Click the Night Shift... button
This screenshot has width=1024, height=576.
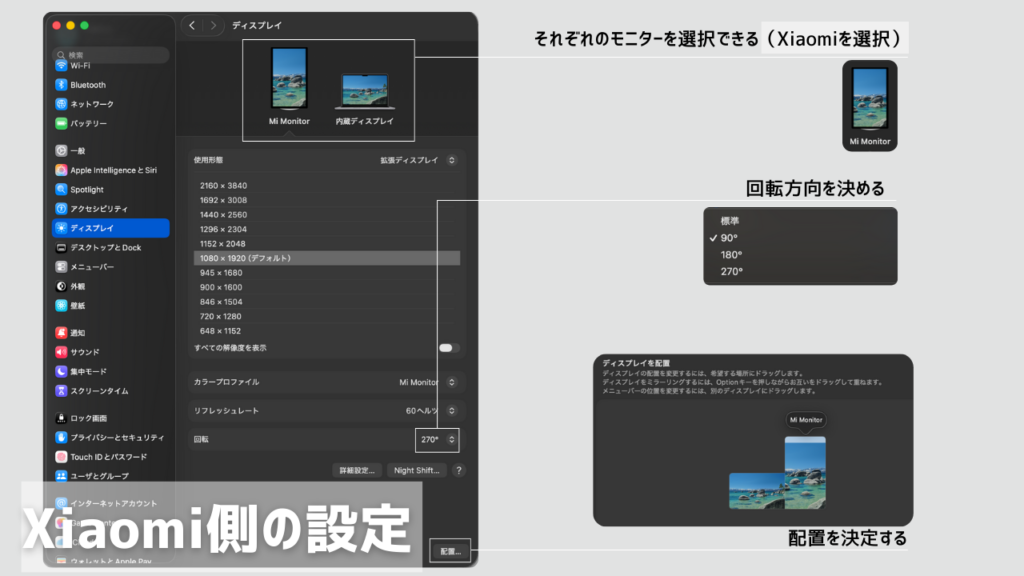[x=416, y=470]
